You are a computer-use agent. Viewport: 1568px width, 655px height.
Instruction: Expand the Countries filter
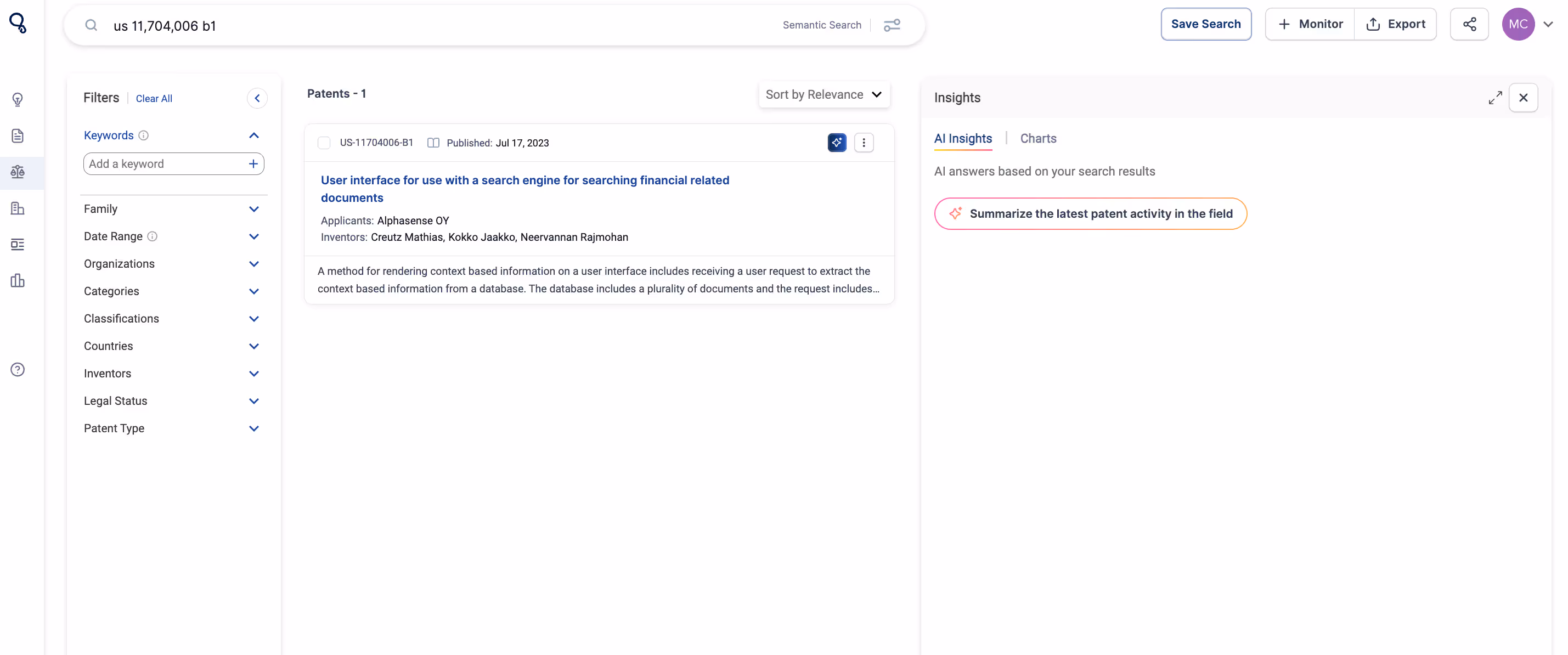[x=254, y=346]
